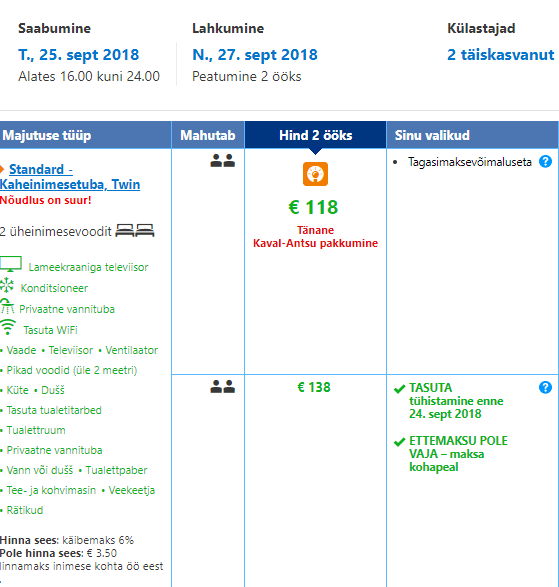
Task: Change arrival date T., 25. sept 2018
Action: [x=79, y=55]
